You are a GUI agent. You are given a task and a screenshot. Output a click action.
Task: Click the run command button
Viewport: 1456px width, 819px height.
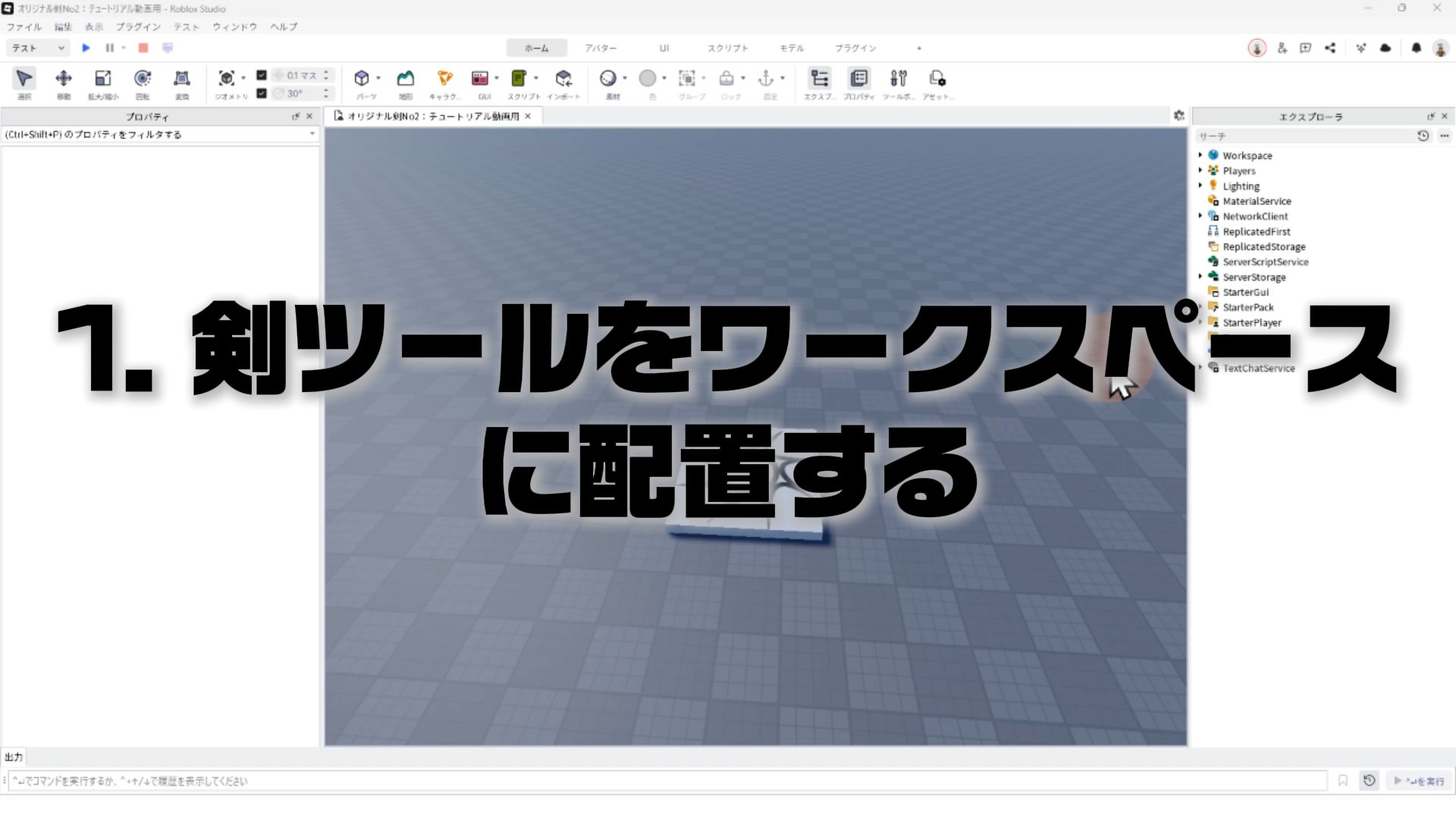point(1420,780)
